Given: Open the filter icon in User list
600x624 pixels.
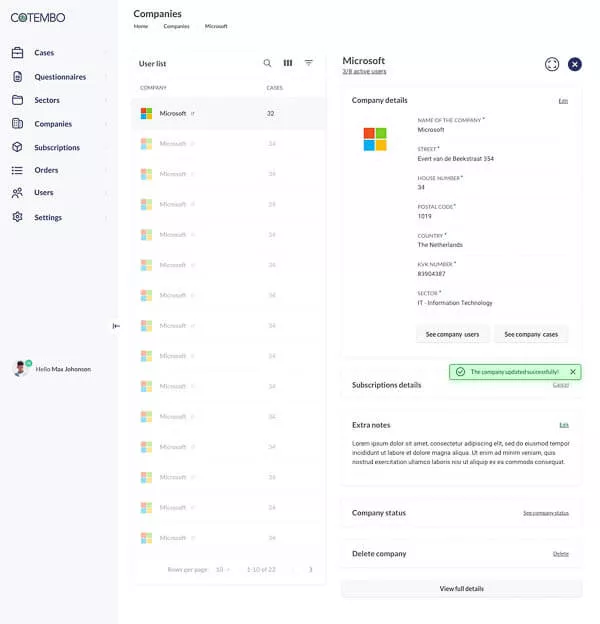Looking at the screenshot, I should 308,62.
